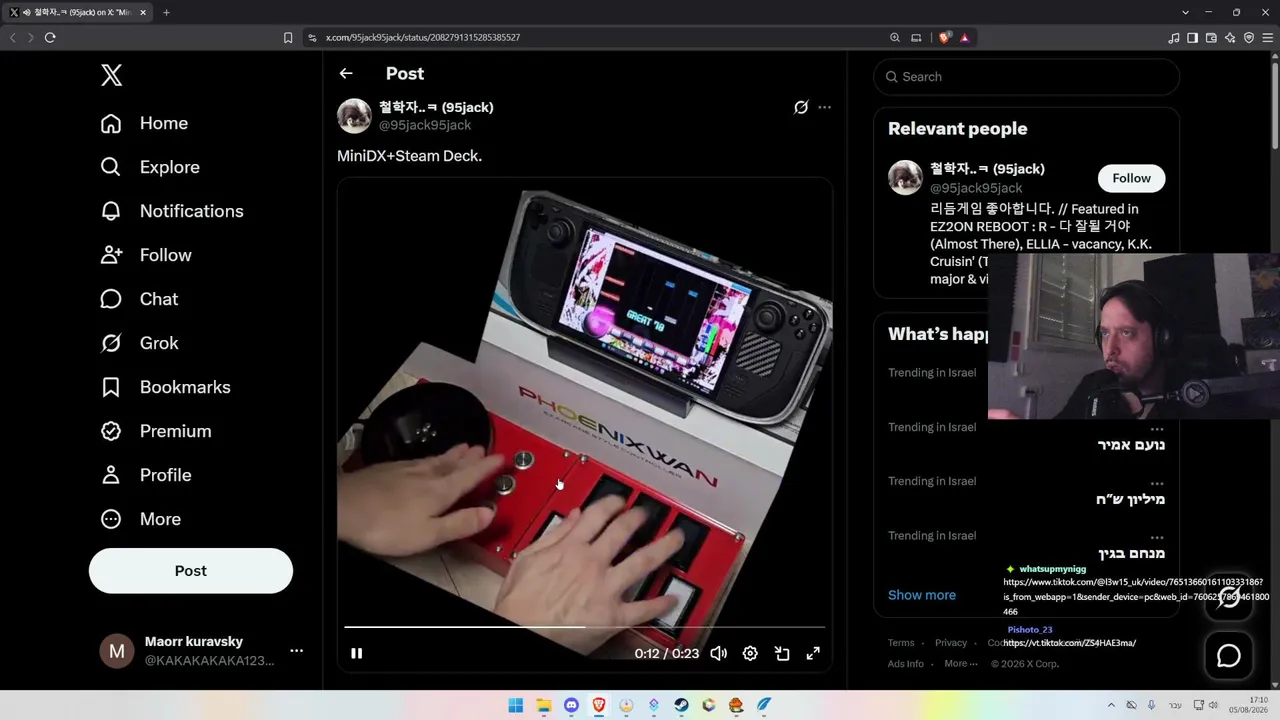Toggle the browser sidebar panel
The width and height of the screenshot is (1280, 720).
point(1192,37)
